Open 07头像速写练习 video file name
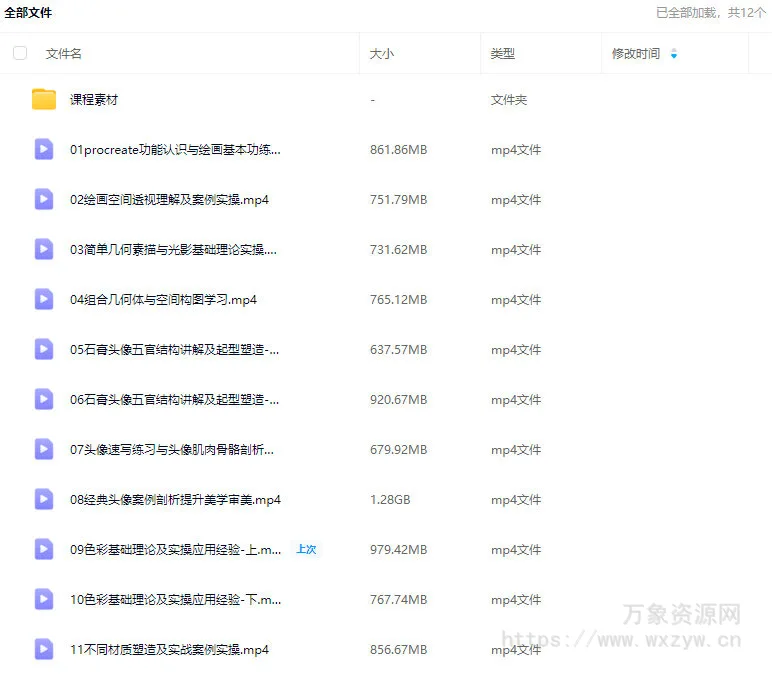 point(172,450)
